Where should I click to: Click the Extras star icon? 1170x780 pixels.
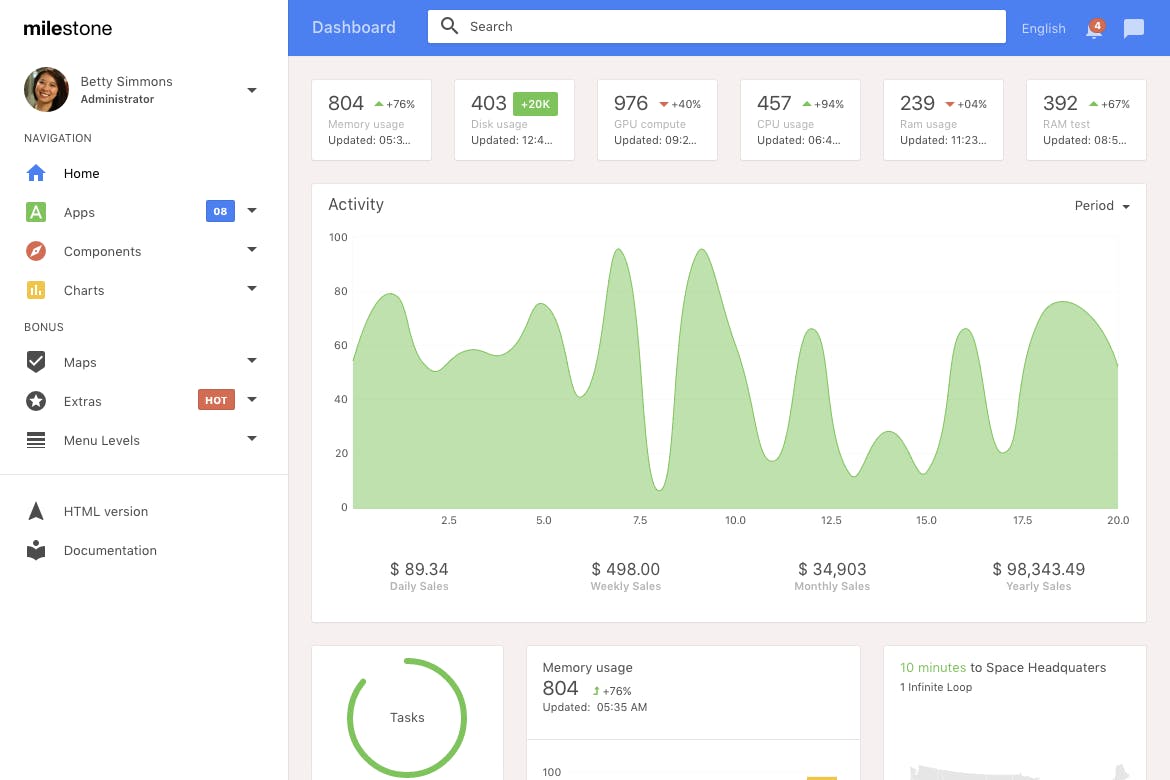click(x=36, y=401)
